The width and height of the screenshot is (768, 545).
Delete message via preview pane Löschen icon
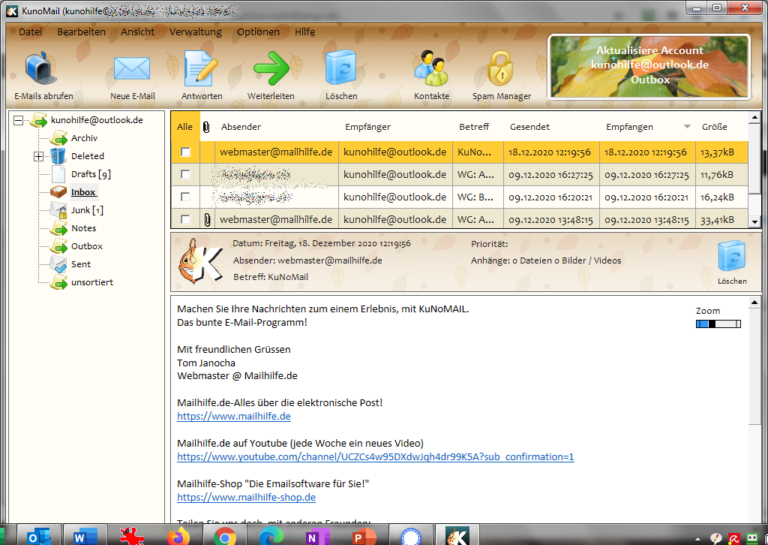click(x=731, y=257)
